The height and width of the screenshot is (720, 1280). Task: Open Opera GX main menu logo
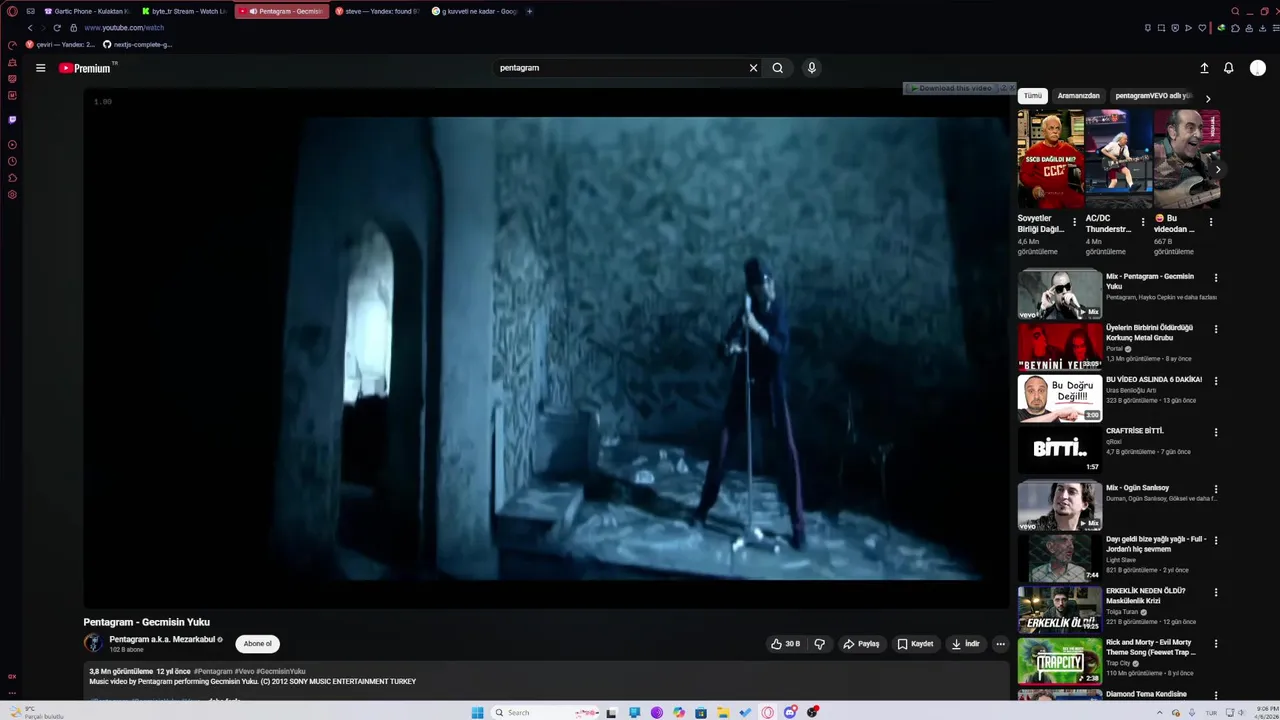pyautogui.click(x=12, y=11)
